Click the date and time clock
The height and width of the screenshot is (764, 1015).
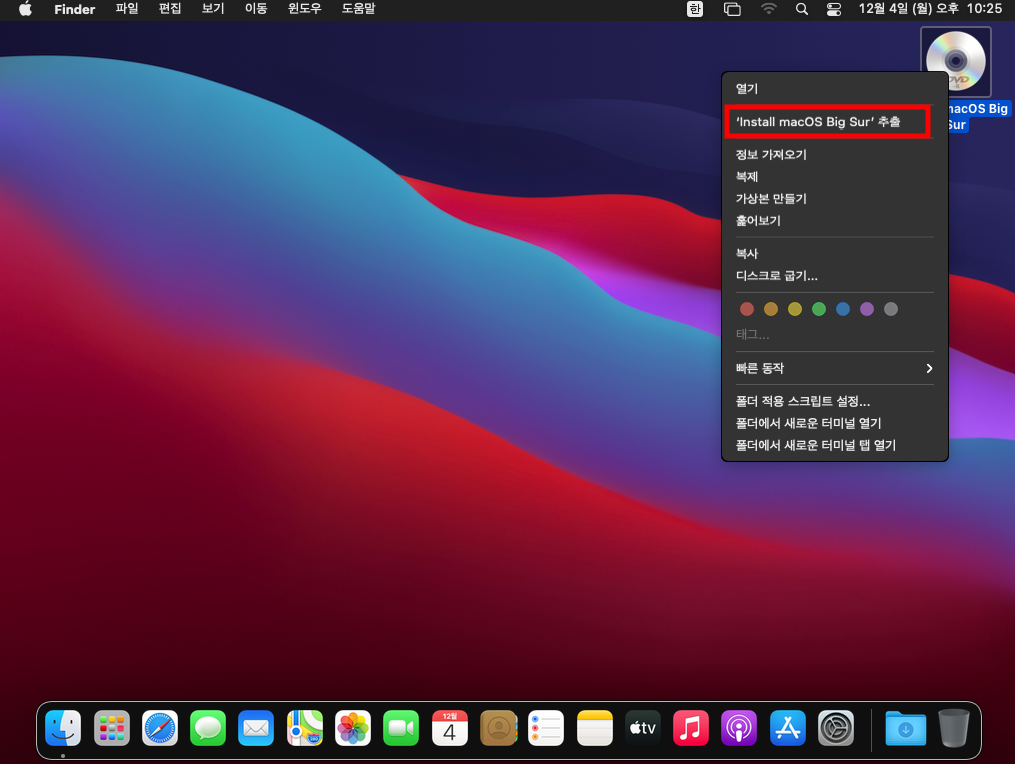[930, 9]
